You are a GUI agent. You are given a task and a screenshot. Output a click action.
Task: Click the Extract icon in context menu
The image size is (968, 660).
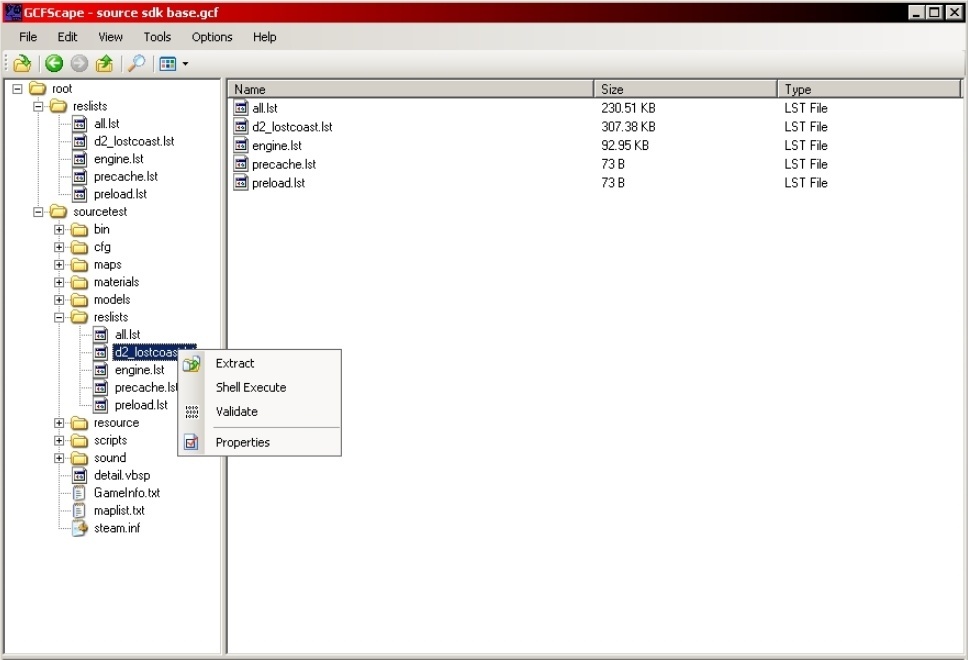(x=191, y=364)
